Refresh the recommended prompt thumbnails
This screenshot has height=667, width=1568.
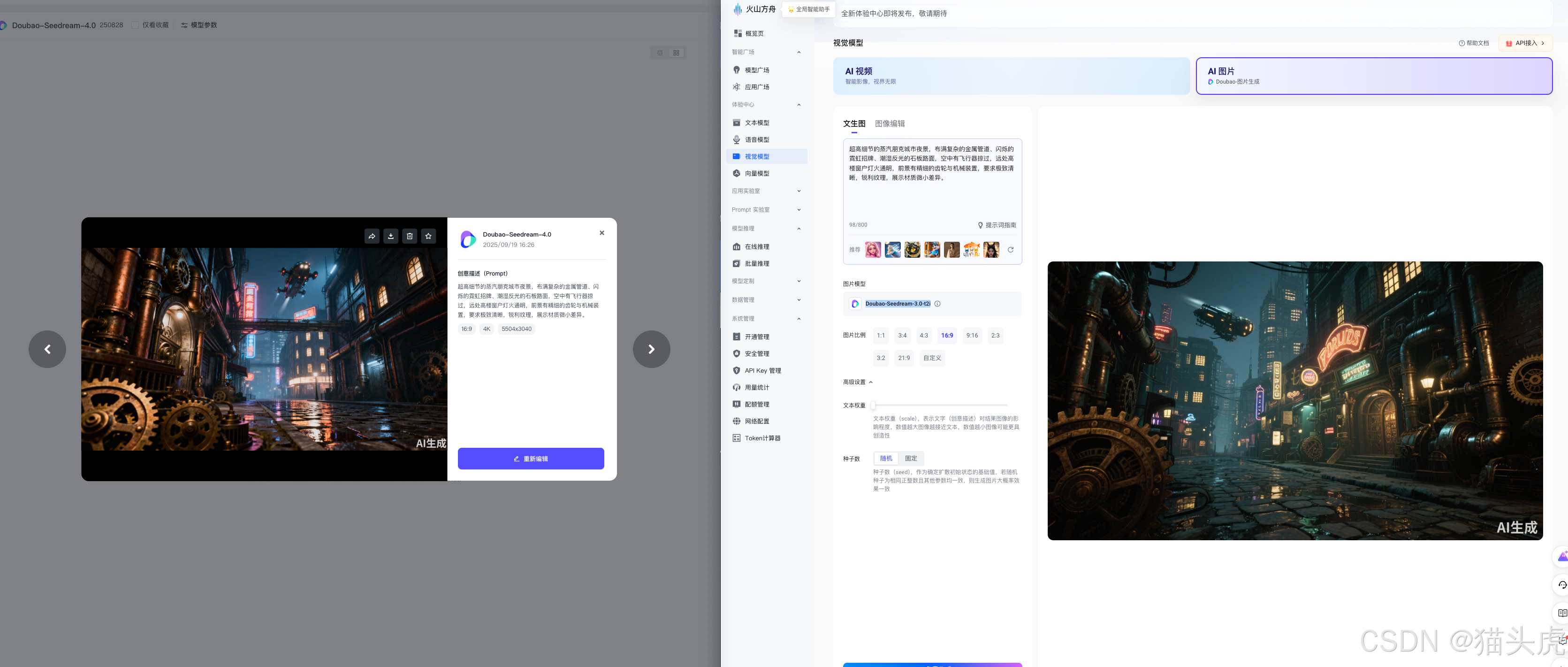click(x=1011, y=250)
